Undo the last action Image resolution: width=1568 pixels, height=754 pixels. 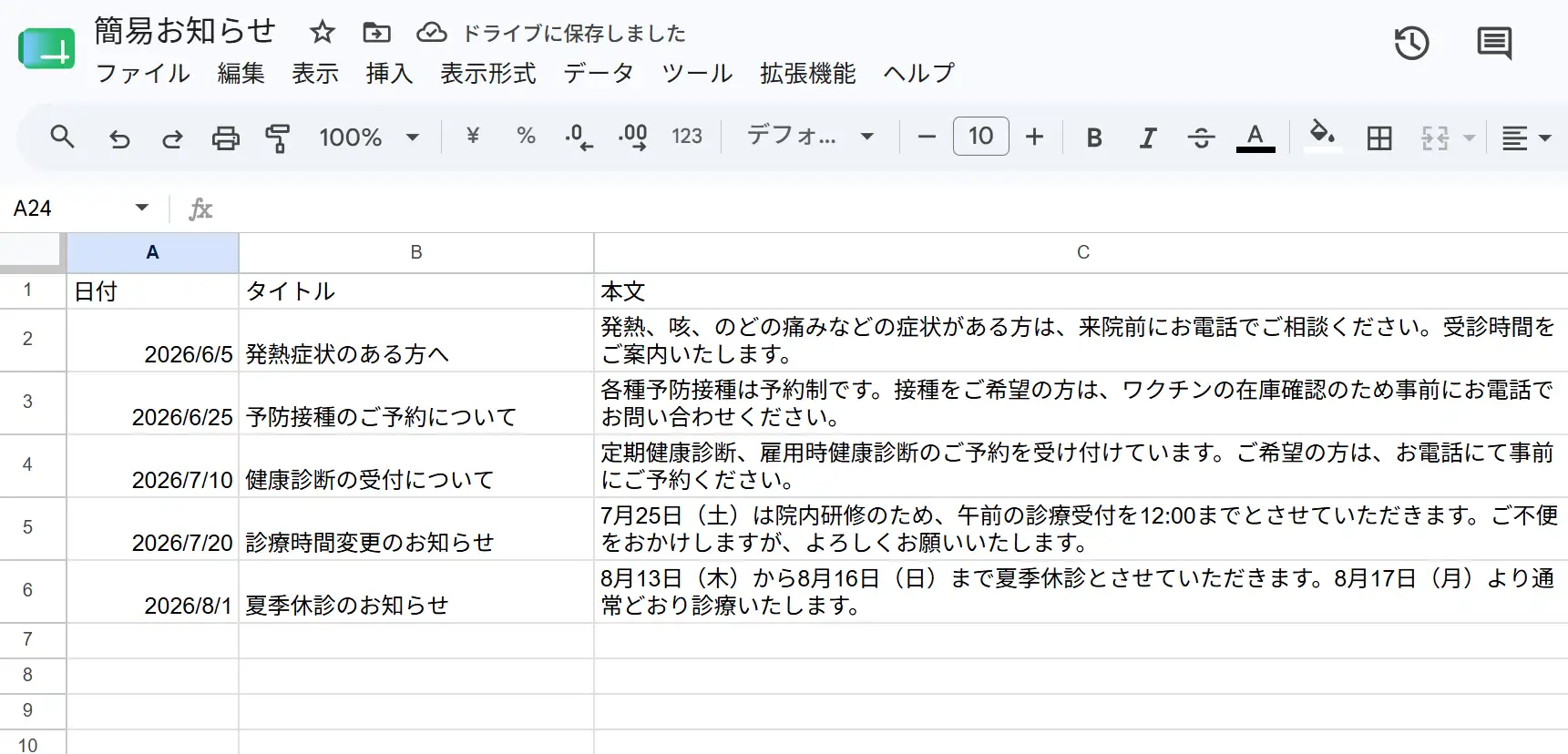pos(119,138)
